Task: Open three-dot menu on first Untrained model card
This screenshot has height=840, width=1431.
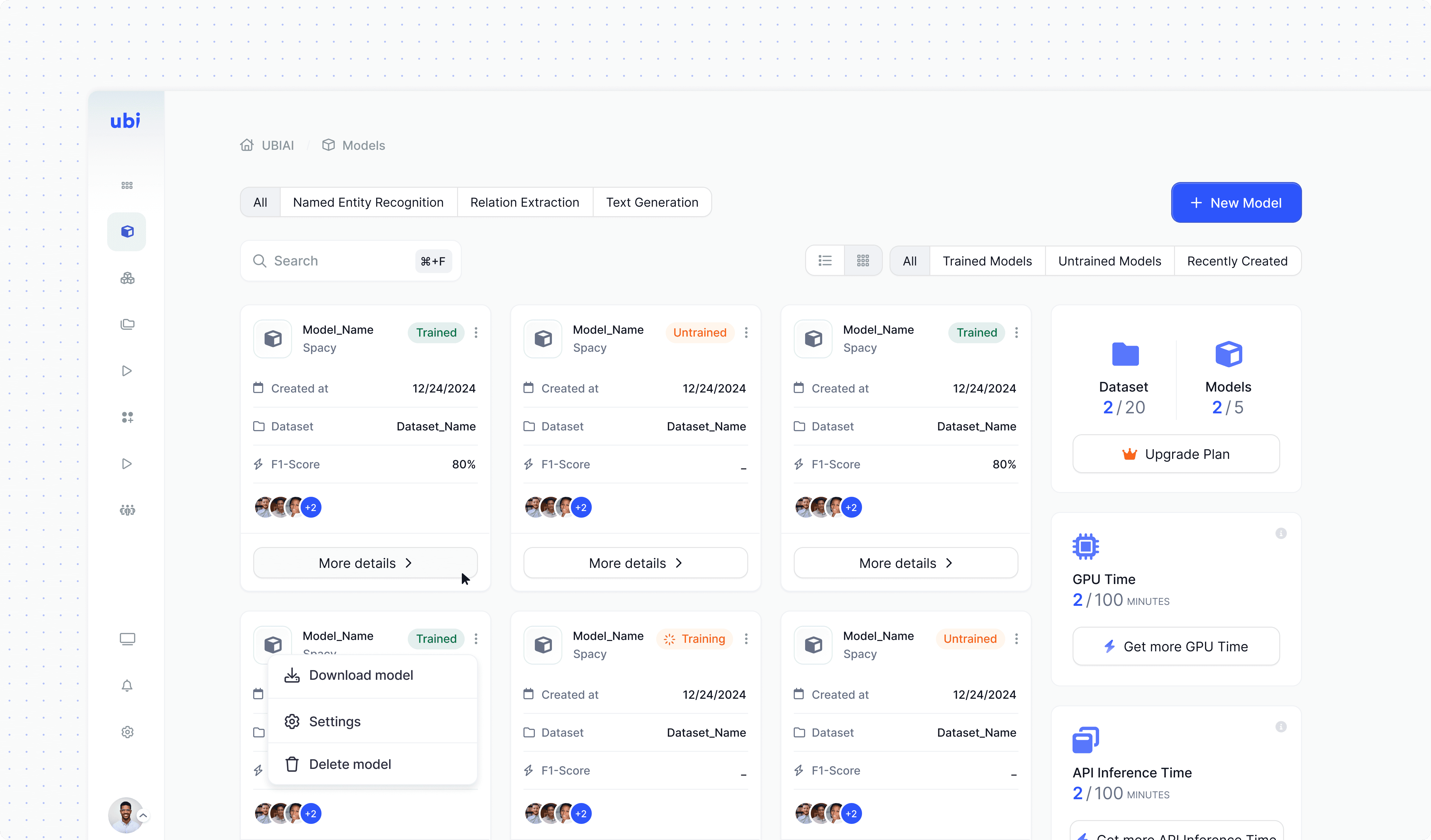Action: pyautogui.click(x=746, y=332)
